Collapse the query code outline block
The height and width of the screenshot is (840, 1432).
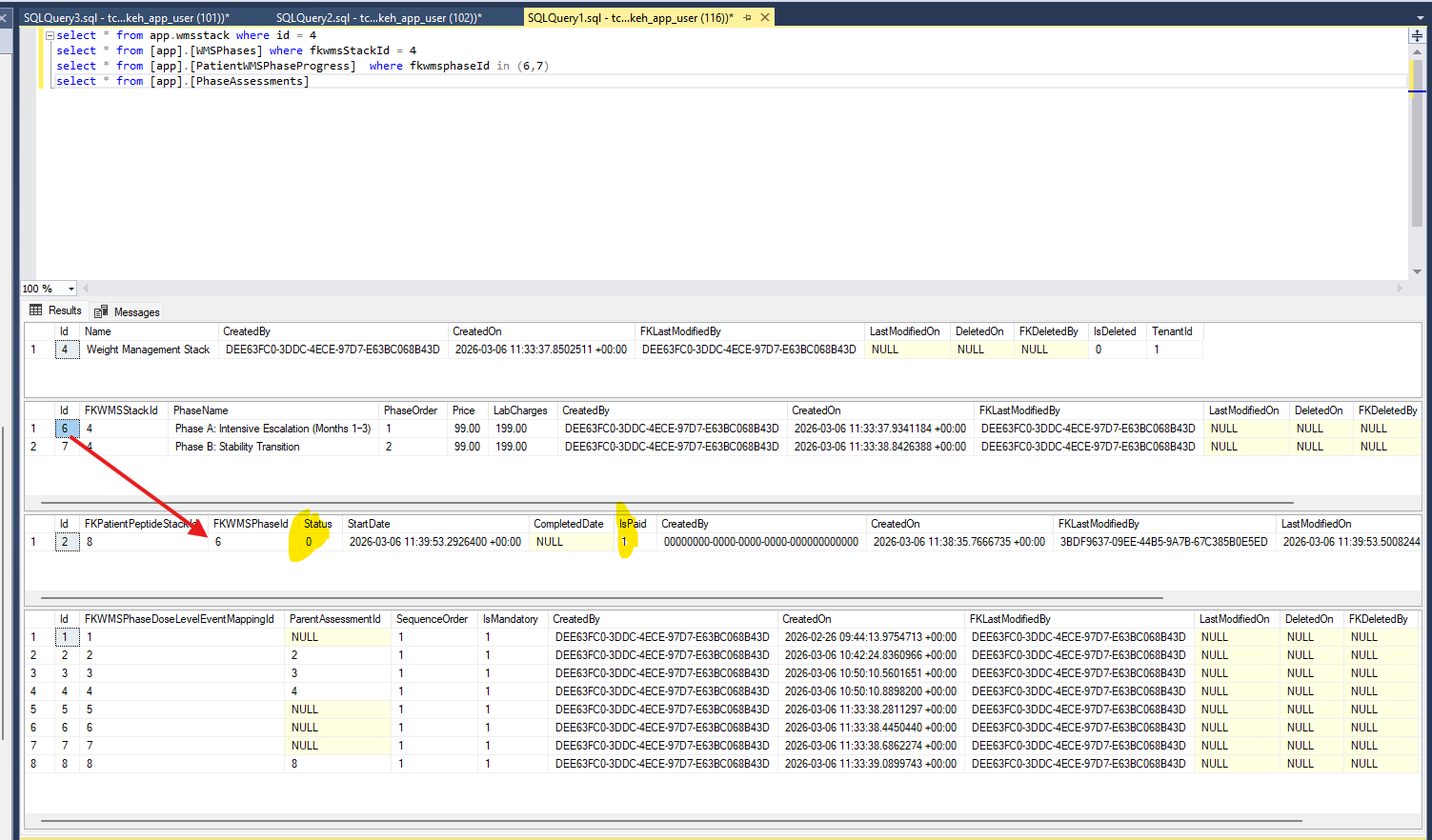coord(50,35)
